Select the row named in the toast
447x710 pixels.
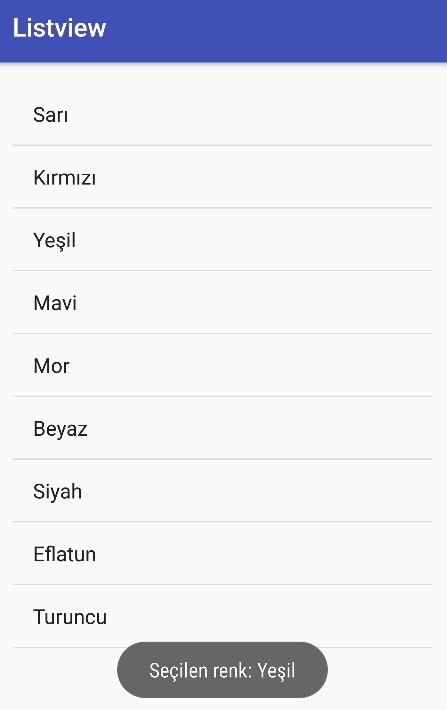pos(222,240)
